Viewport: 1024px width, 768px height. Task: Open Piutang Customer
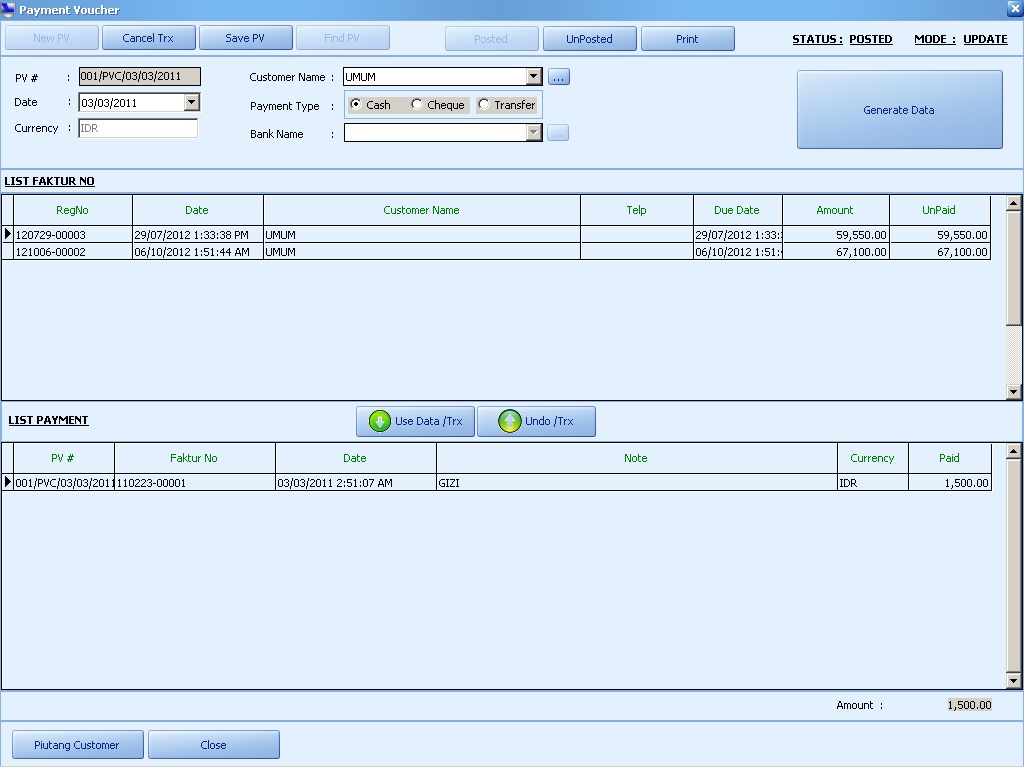pos(76,745)
